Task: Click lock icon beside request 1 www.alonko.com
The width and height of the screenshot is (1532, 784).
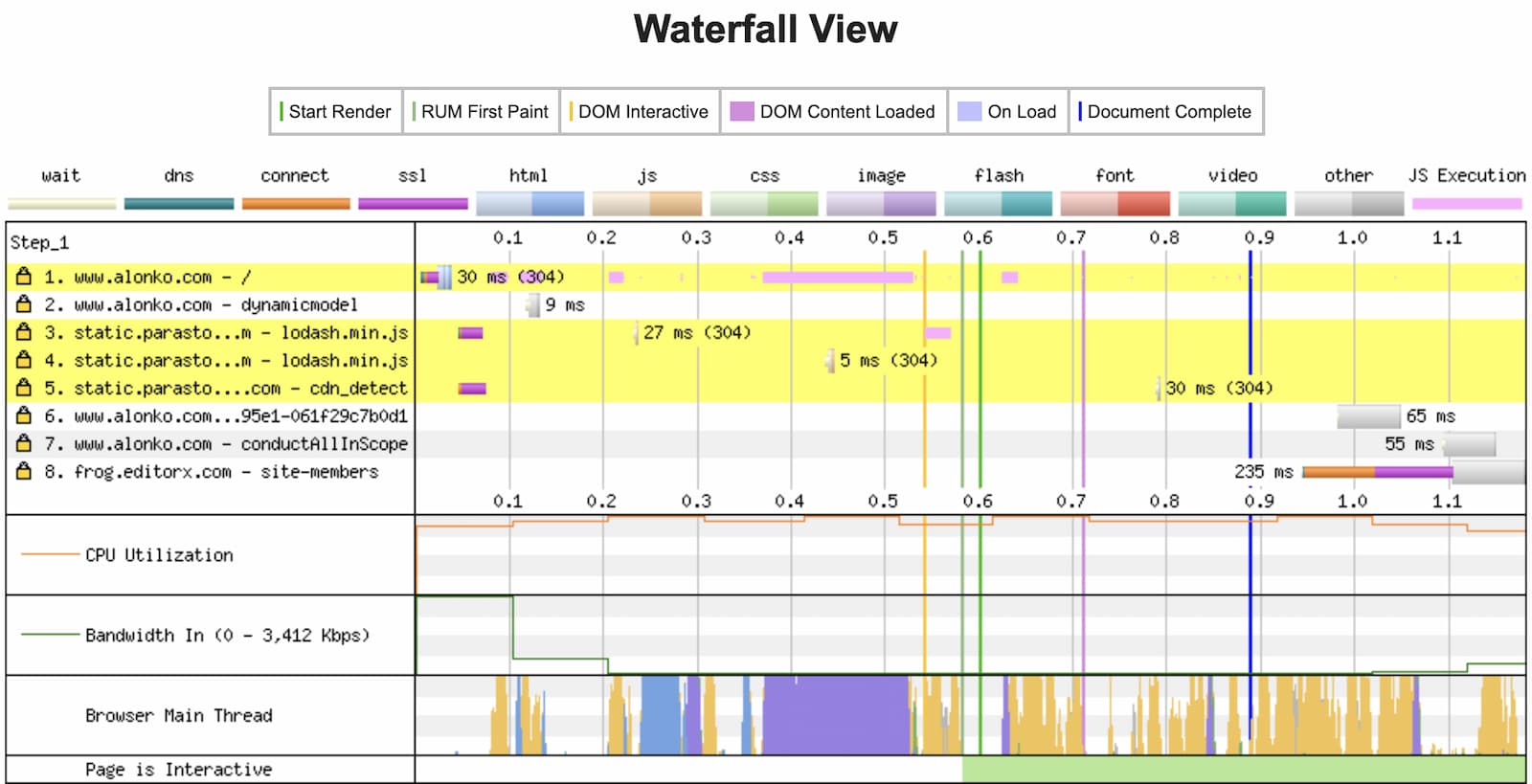Action: click(24, 277)
